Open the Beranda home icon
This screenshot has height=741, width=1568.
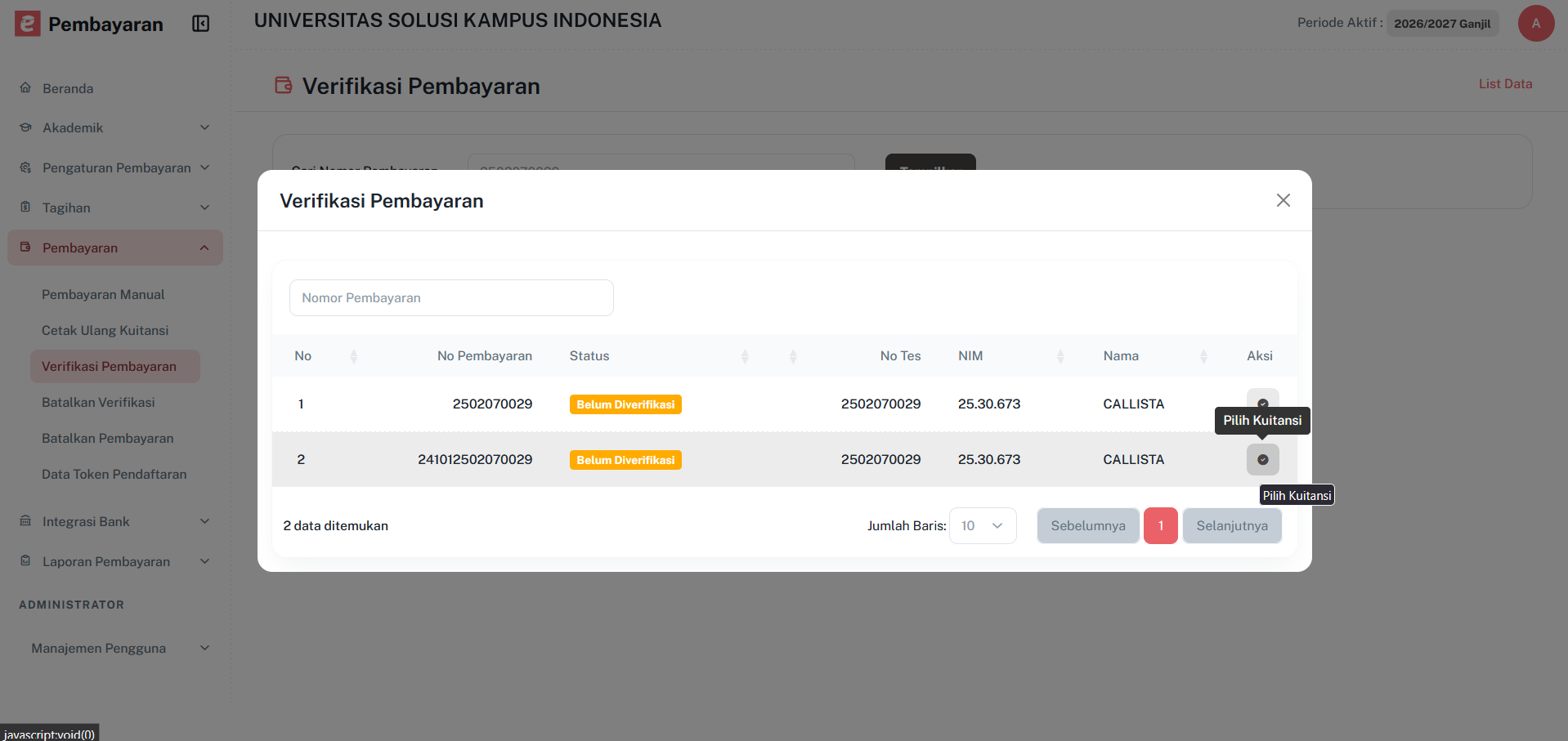click(25, 88)
